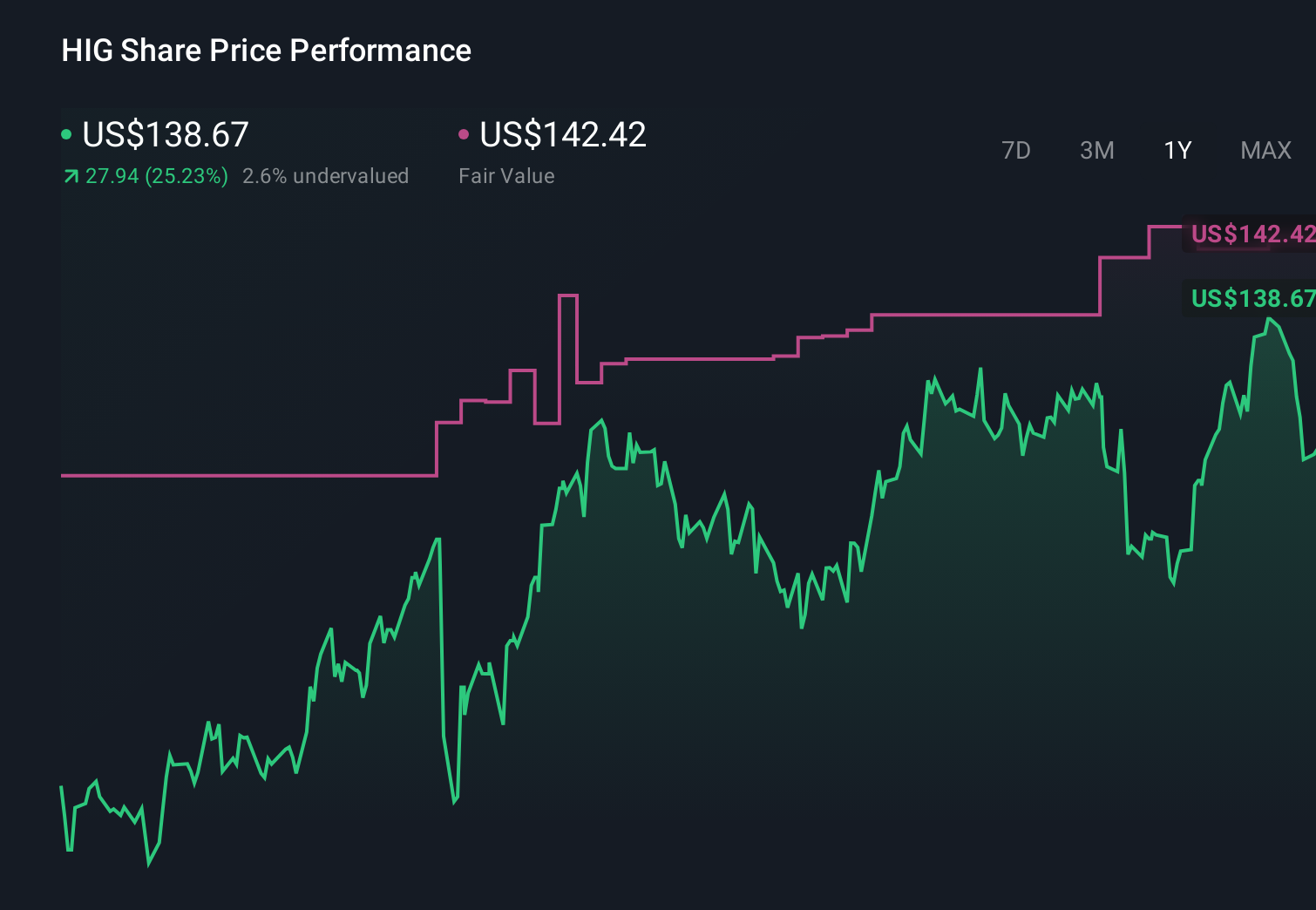Click the US$138.67 legend value
The width and height of the screenshot is (1316, 910).
(x=164, y=135)
